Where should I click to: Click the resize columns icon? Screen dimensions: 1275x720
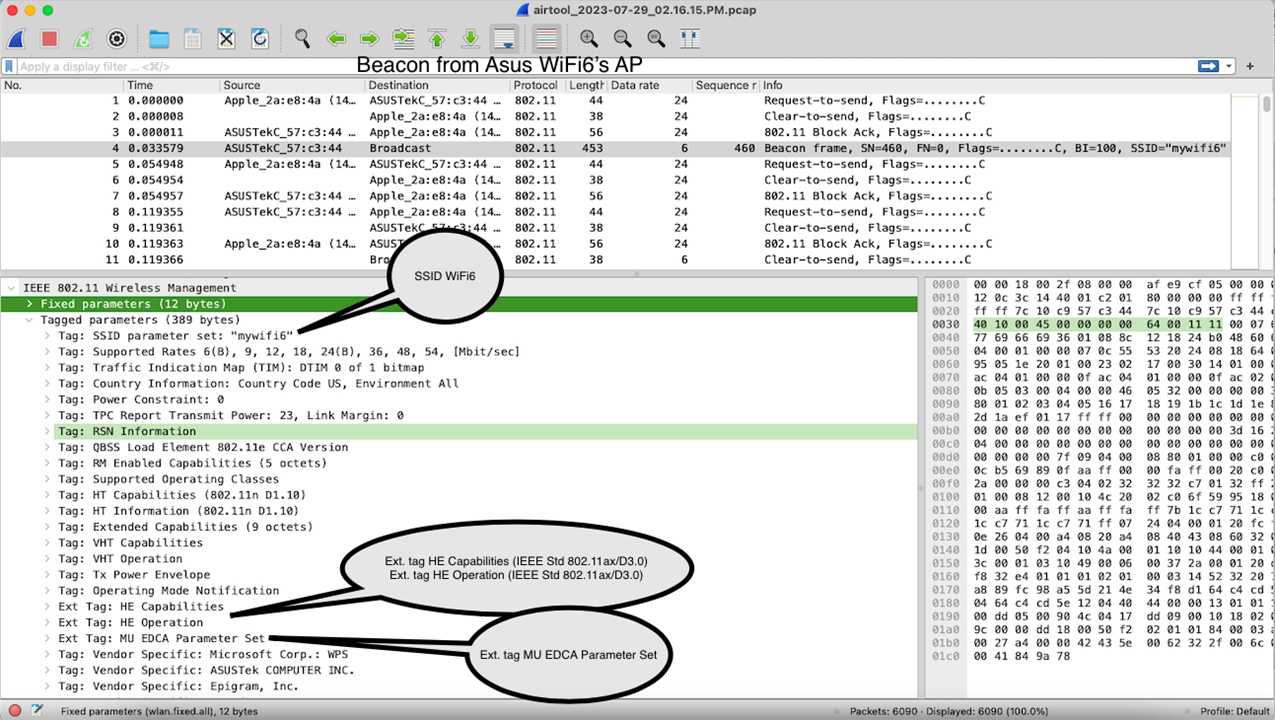[690, 39]
